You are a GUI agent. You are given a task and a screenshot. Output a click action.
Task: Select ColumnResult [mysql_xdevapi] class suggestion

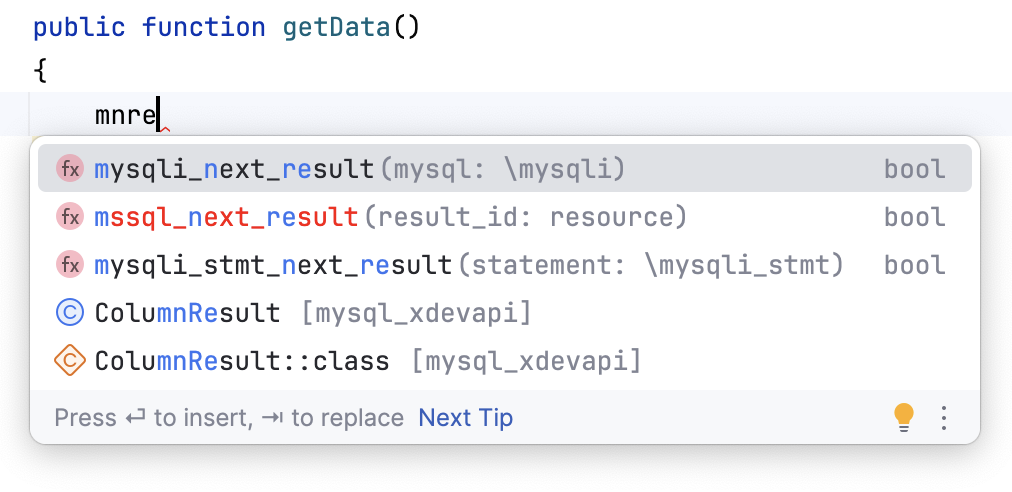click(x=187, y=313)
